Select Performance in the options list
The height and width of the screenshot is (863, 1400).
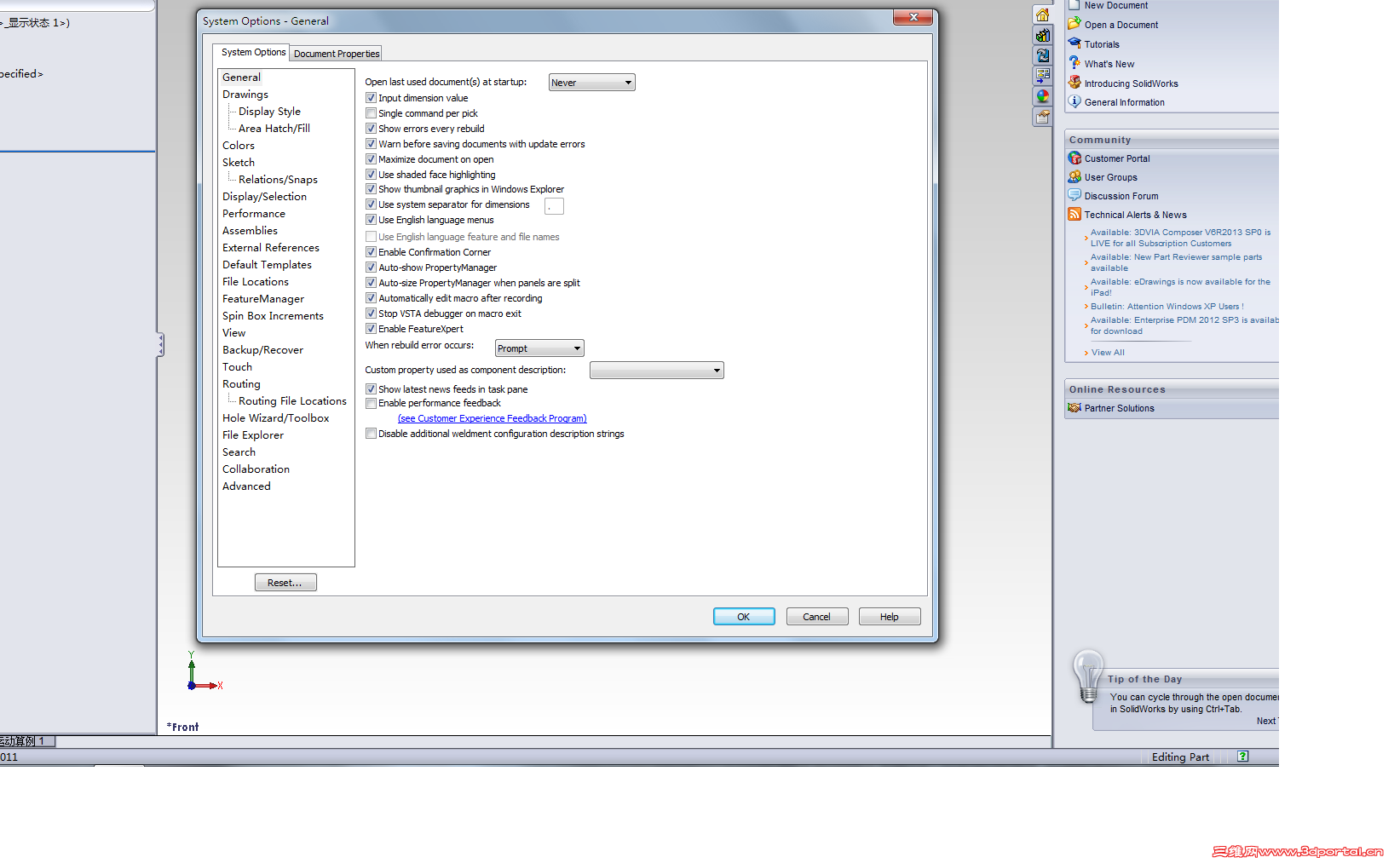point(254,214)
